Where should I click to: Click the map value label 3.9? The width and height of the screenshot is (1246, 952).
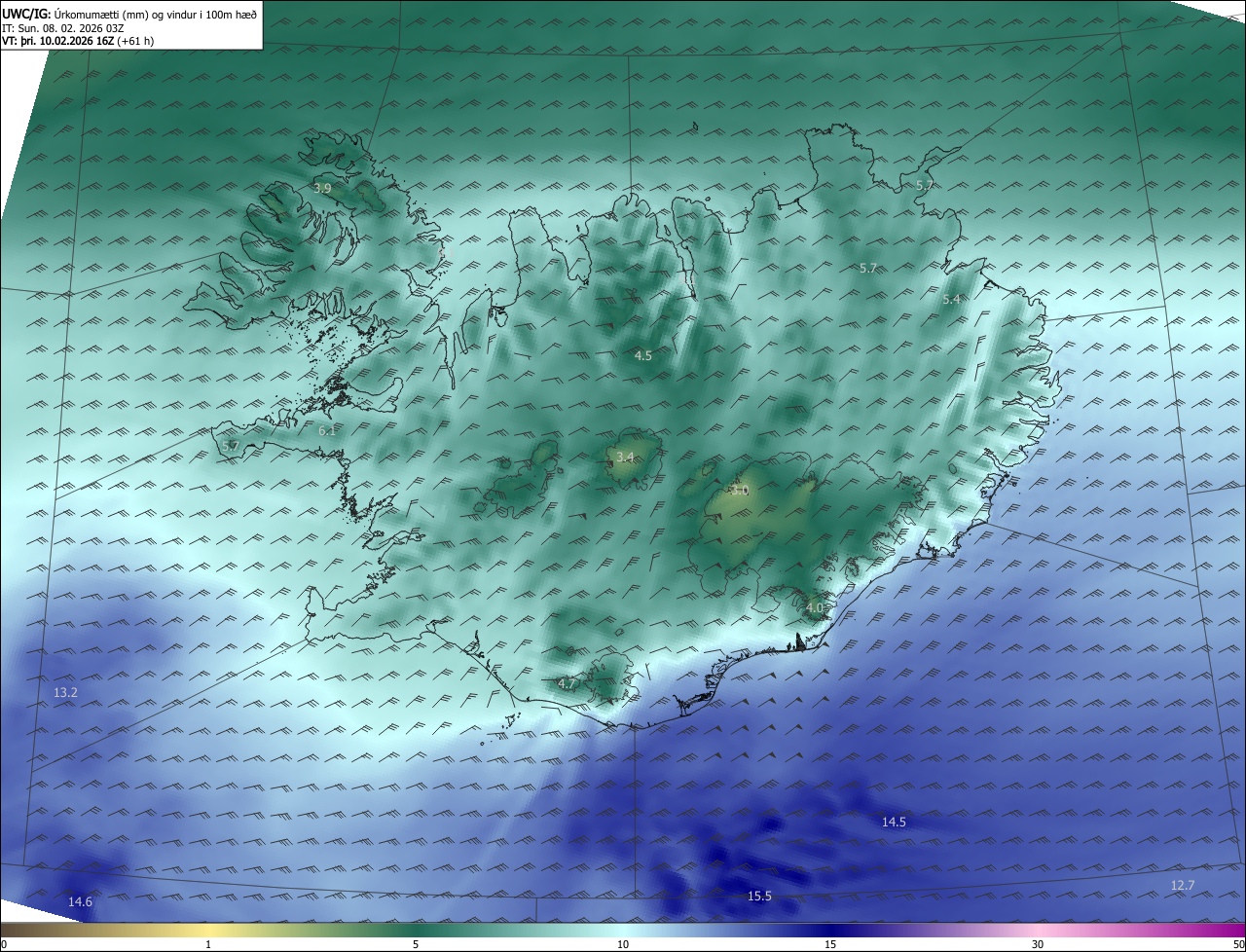click(x=322, y=188)
